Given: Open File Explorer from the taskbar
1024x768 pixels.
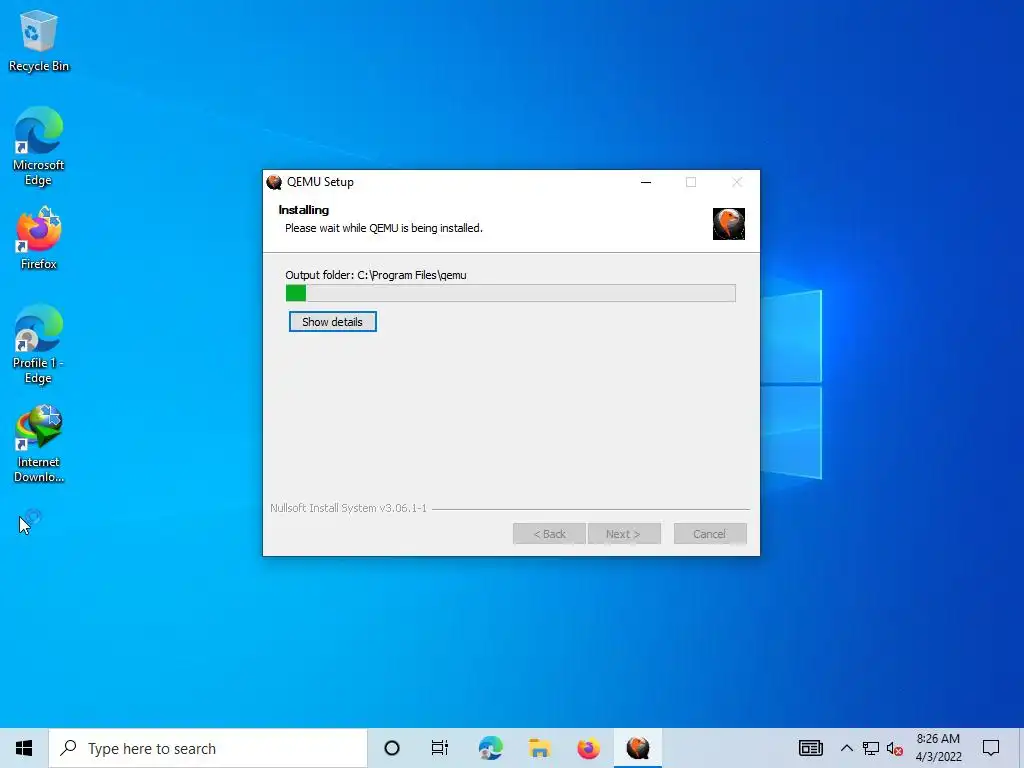Looking at the screenshot, I should 539,748.
